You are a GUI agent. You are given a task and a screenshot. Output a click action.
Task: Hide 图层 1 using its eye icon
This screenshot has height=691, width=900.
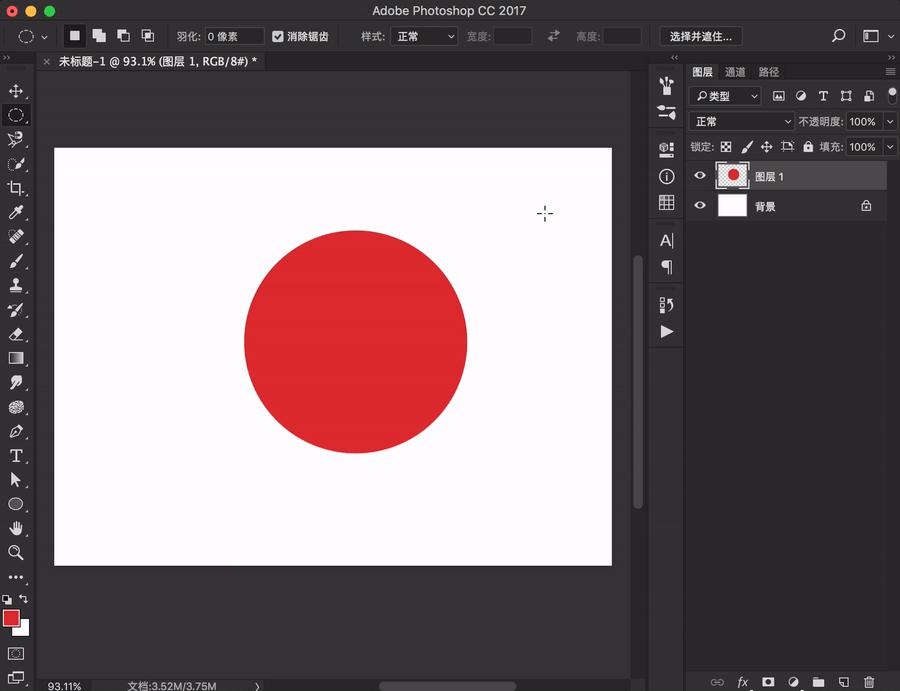point(700,176)
